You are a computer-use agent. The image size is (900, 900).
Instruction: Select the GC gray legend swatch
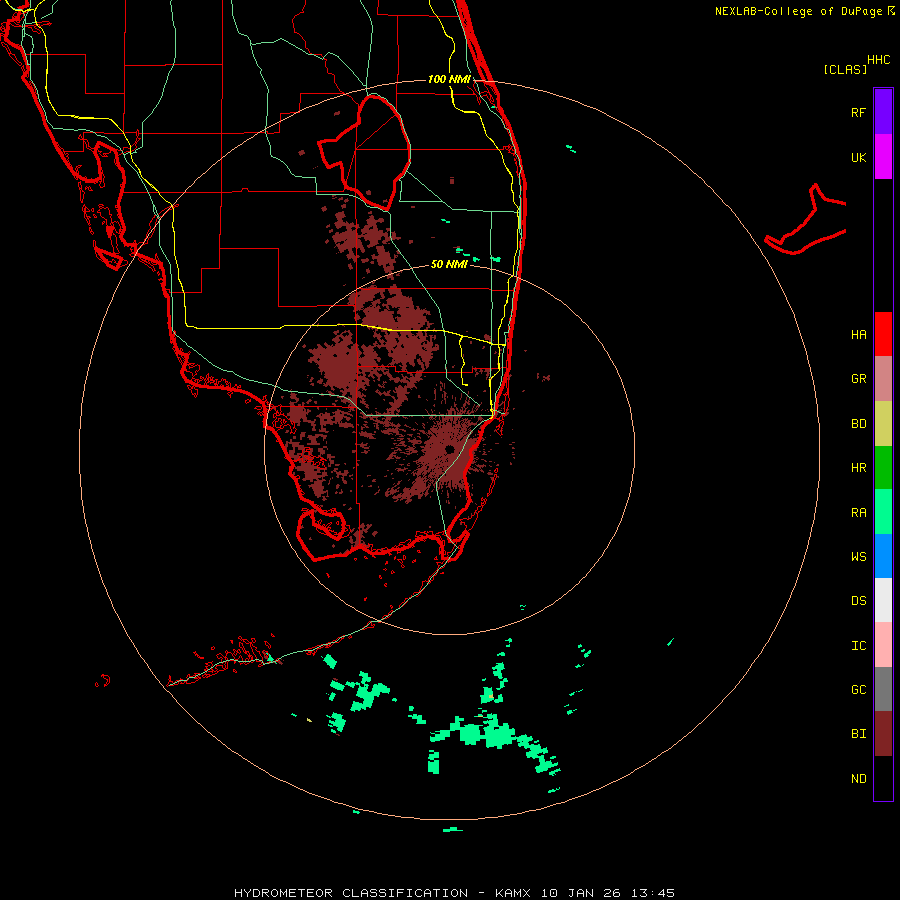coord(883,689)
